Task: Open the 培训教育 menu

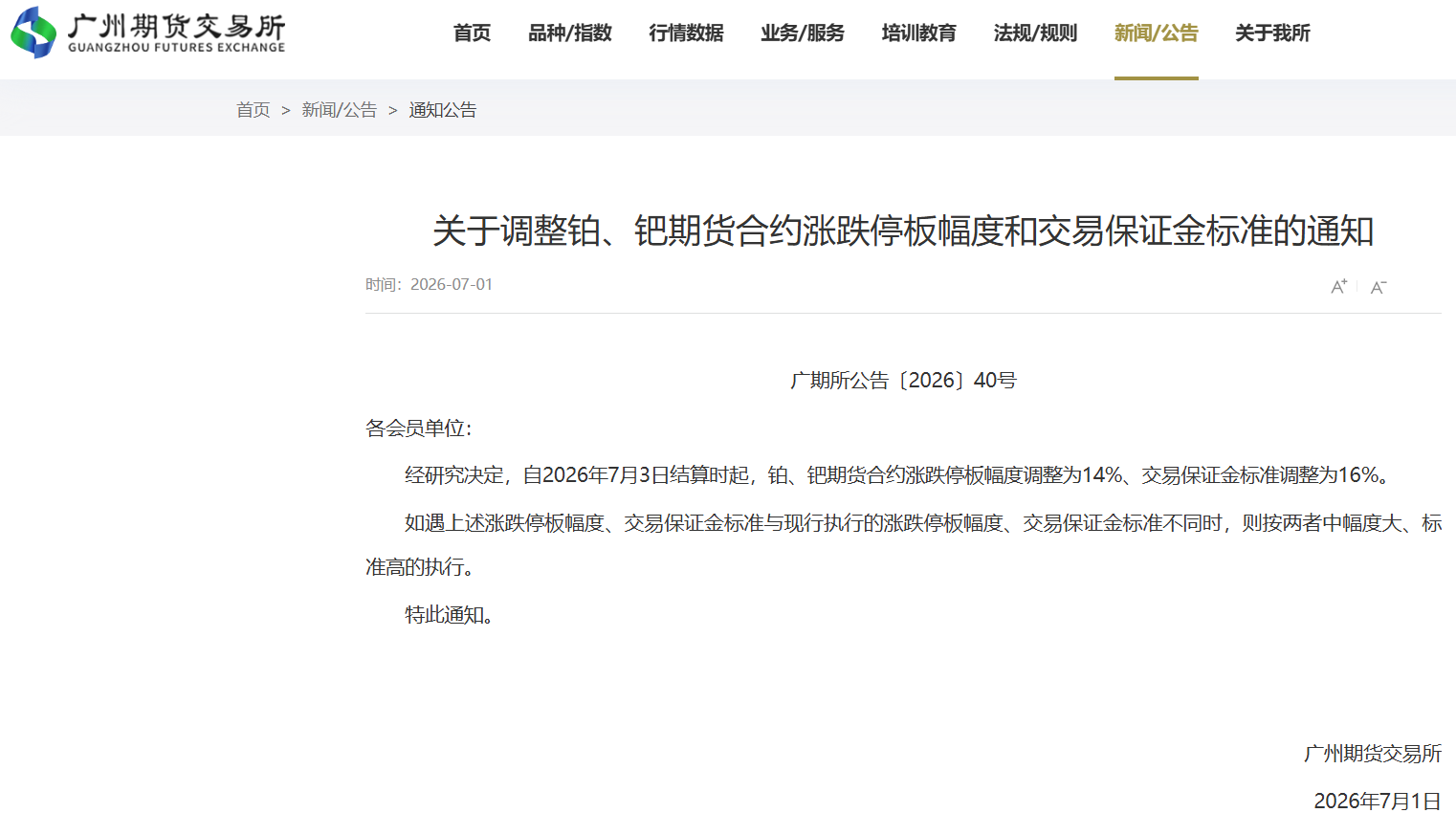Action: (918, 33)
